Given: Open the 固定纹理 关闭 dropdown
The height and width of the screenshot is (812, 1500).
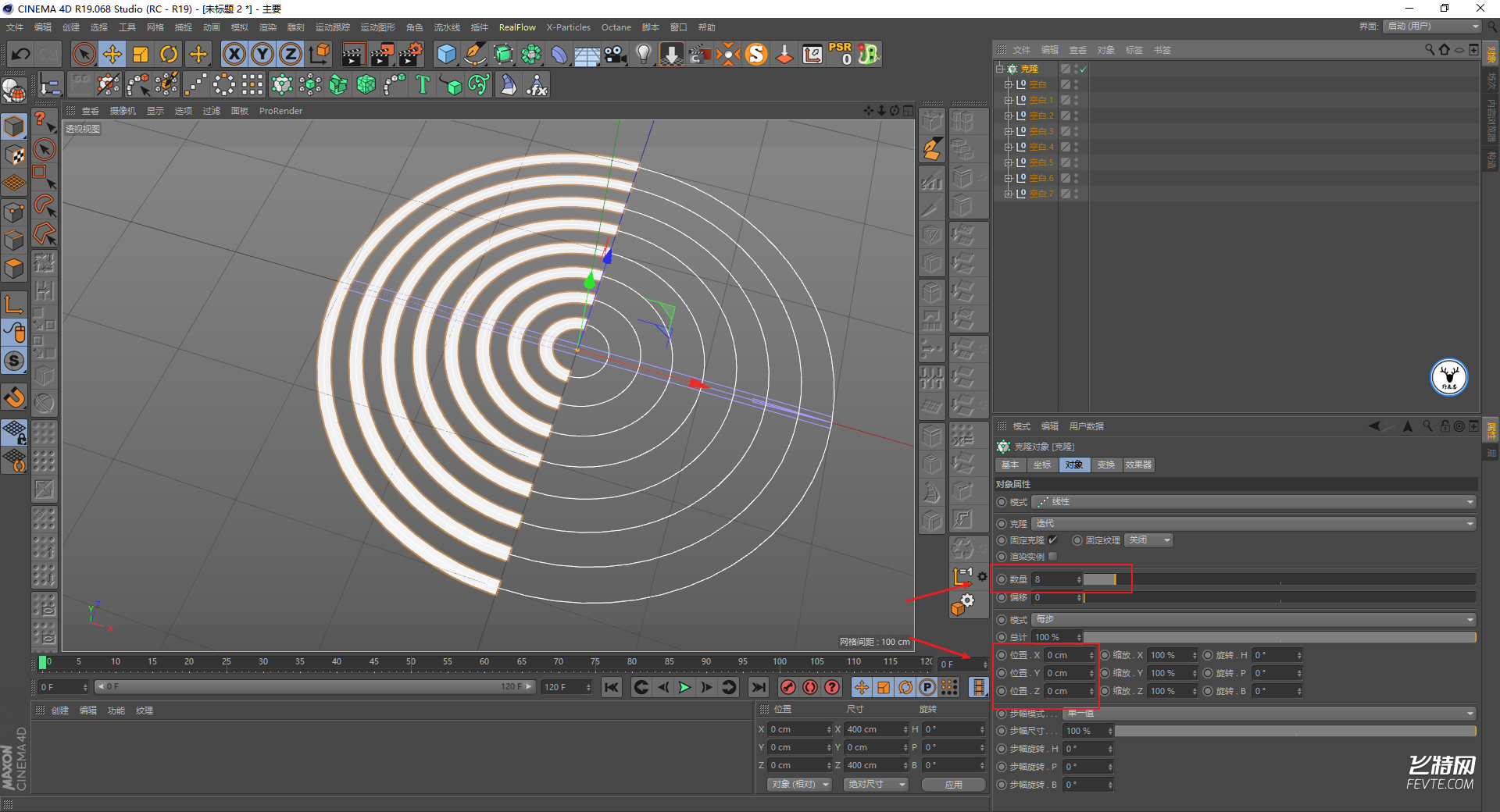Looking at the screenshot, I should [x=1150, y=540].
